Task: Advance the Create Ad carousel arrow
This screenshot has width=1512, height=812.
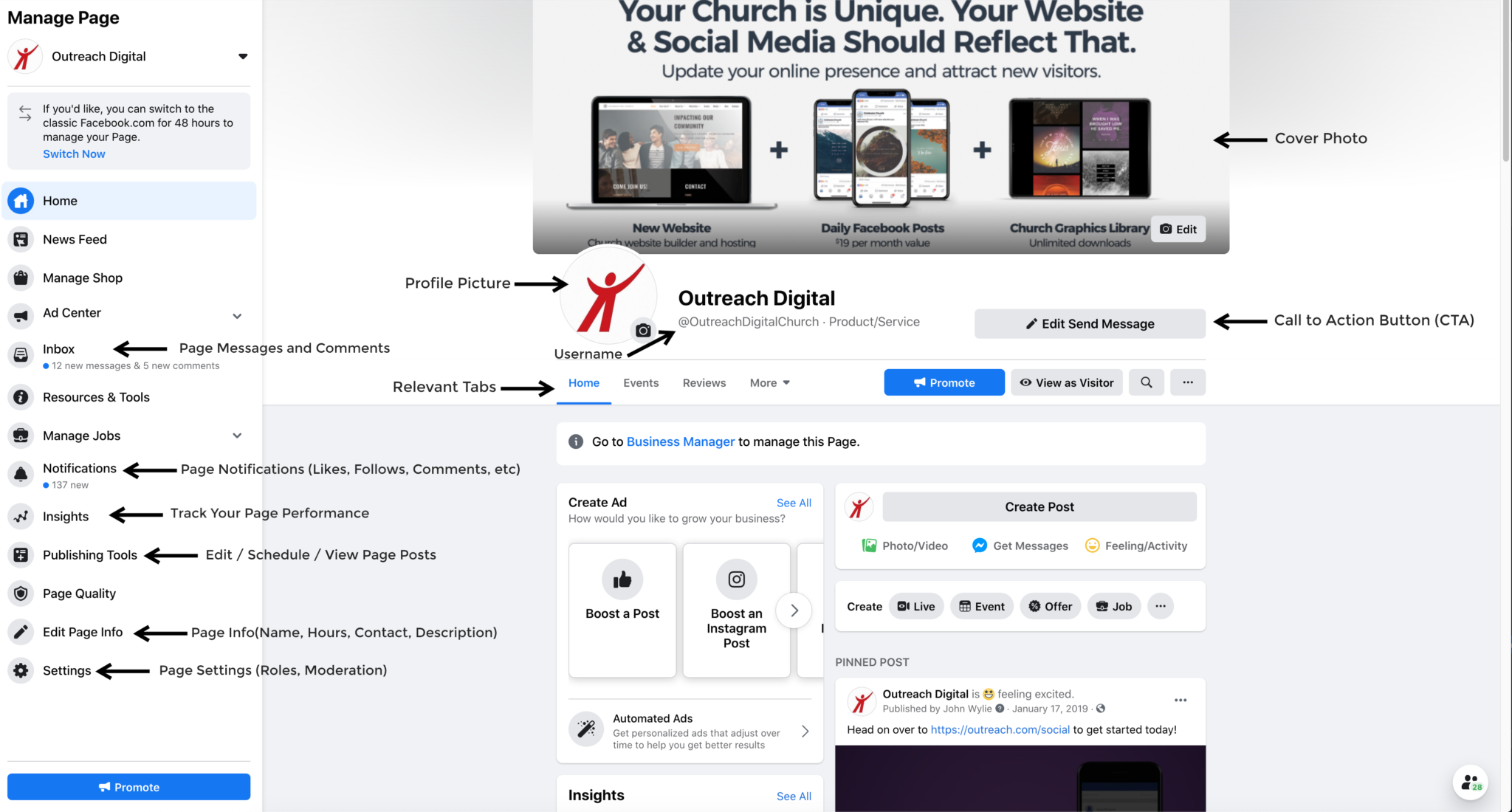Action: point(794,610)
